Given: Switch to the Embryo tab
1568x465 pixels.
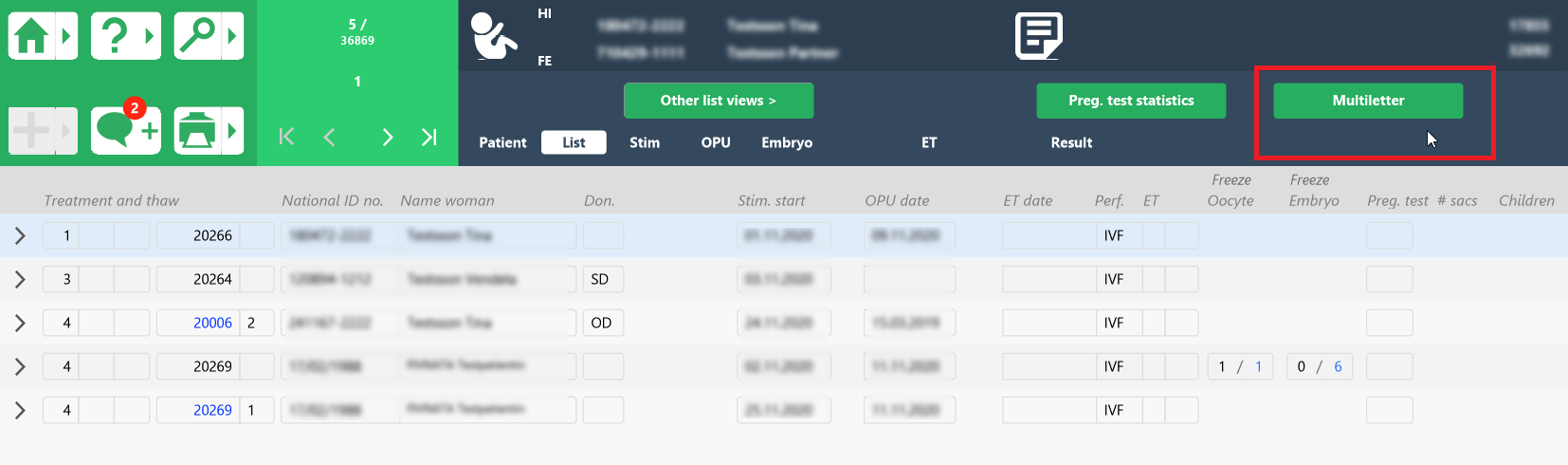Looking at the screenshot, I should click(786, 142).
